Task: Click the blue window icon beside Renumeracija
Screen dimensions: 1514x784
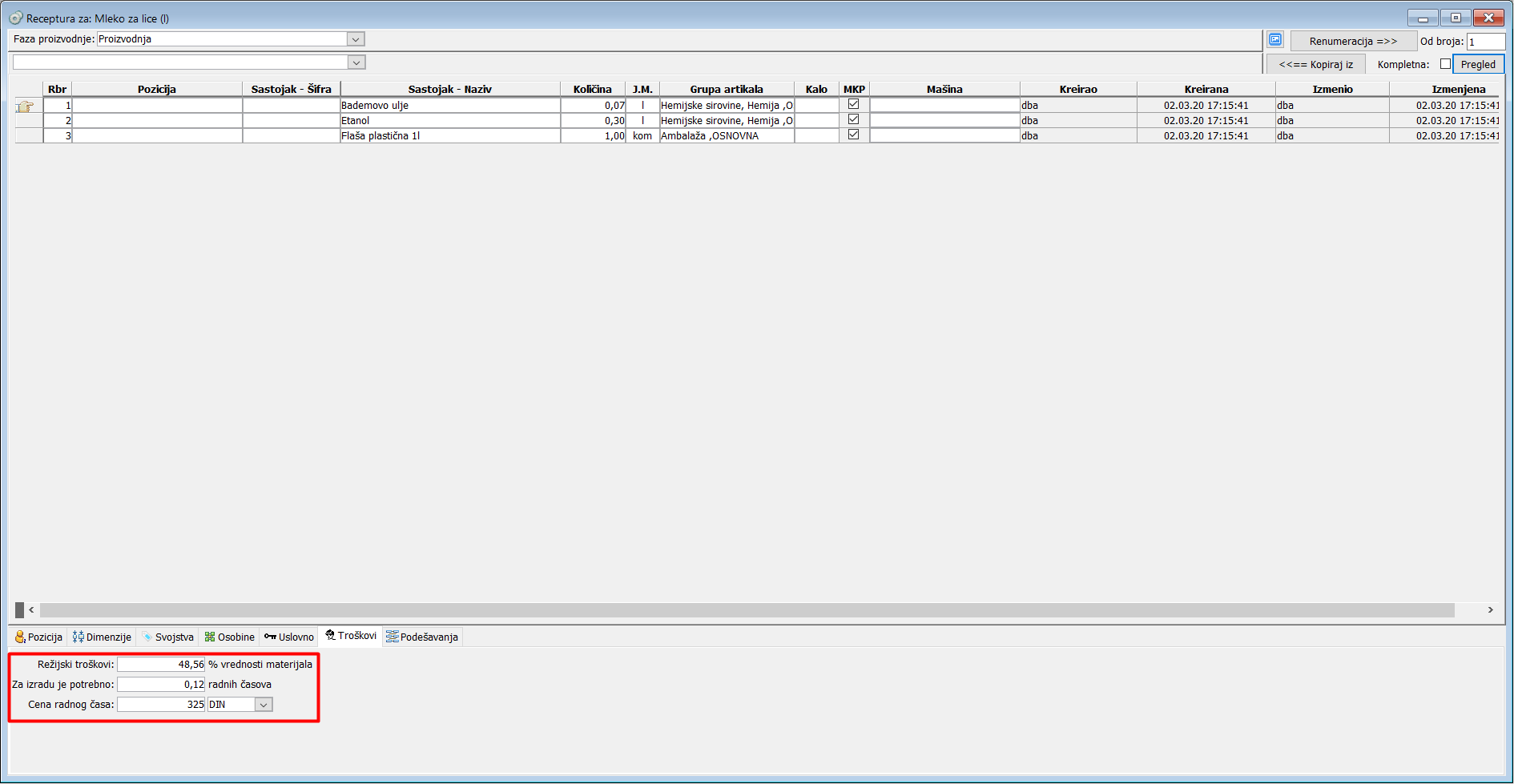Action: pos(1275,39)
